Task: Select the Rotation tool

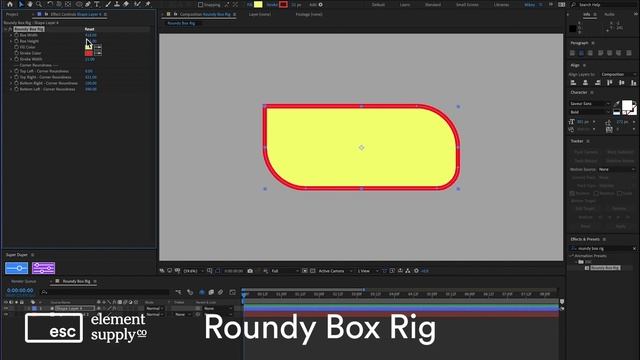Action: point(50,4)
